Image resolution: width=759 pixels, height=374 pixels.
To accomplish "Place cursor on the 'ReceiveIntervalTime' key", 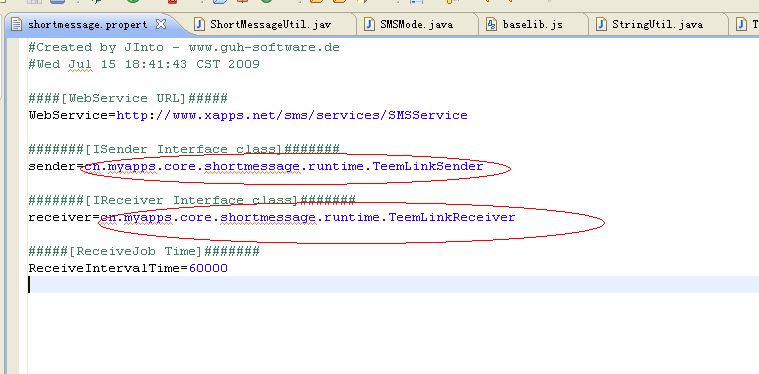I will click(x=104, y=269).
